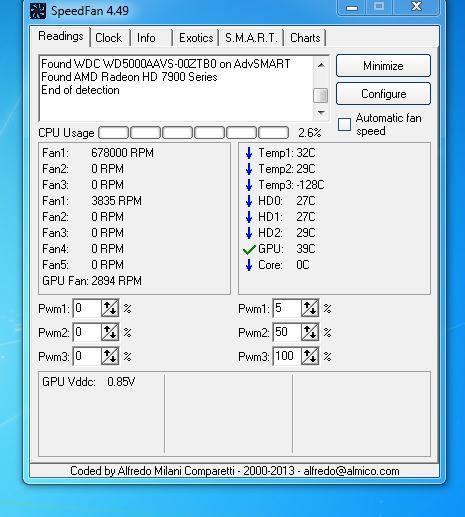Click the right Pwm3 field containing 100

287,356
